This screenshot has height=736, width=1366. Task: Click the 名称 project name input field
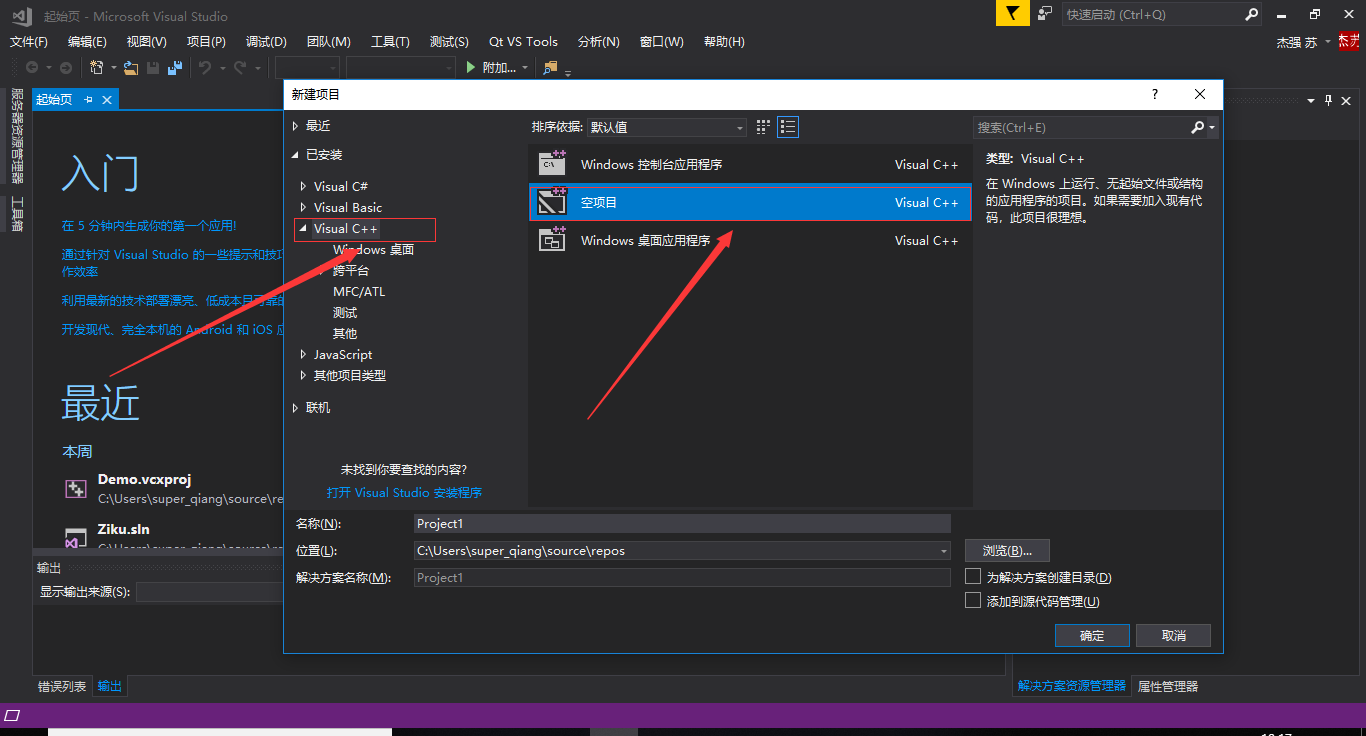pyautogui.click(x=682, y=523)
